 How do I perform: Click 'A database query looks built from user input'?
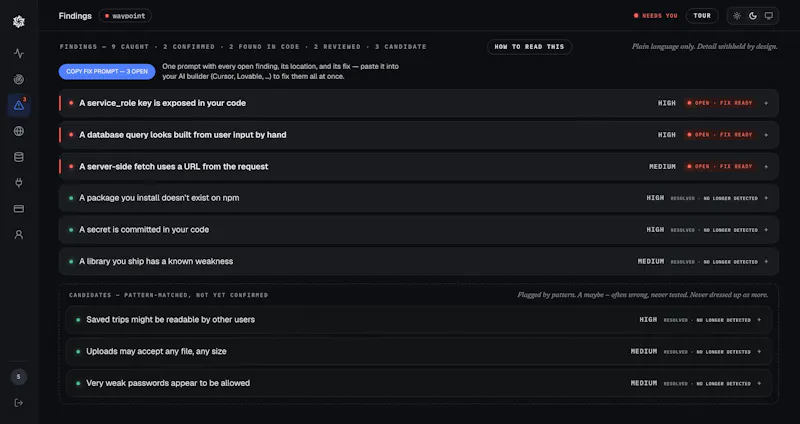click(x=183, y=135)
